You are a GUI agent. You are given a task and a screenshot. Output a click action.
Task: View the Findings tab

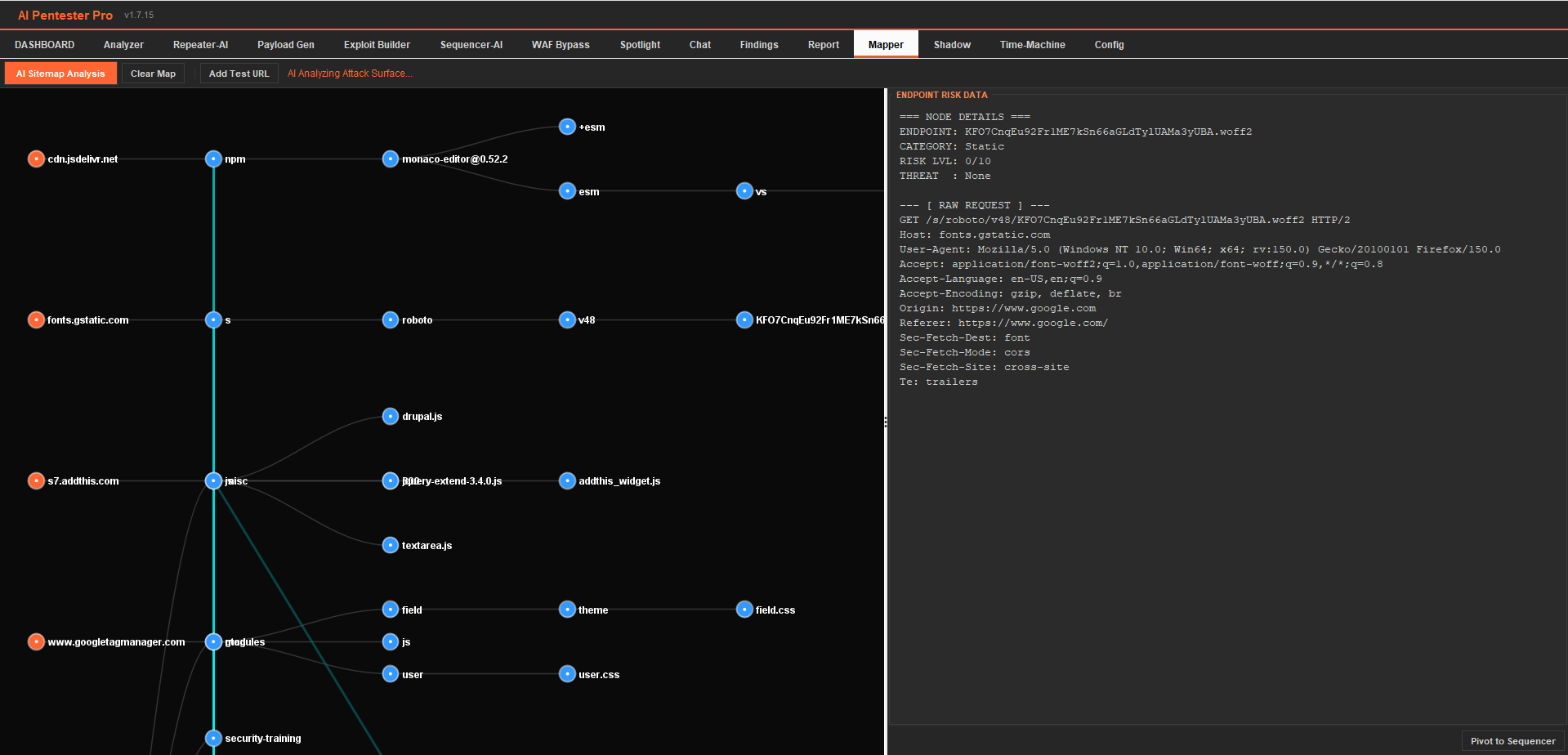(759, 45)
